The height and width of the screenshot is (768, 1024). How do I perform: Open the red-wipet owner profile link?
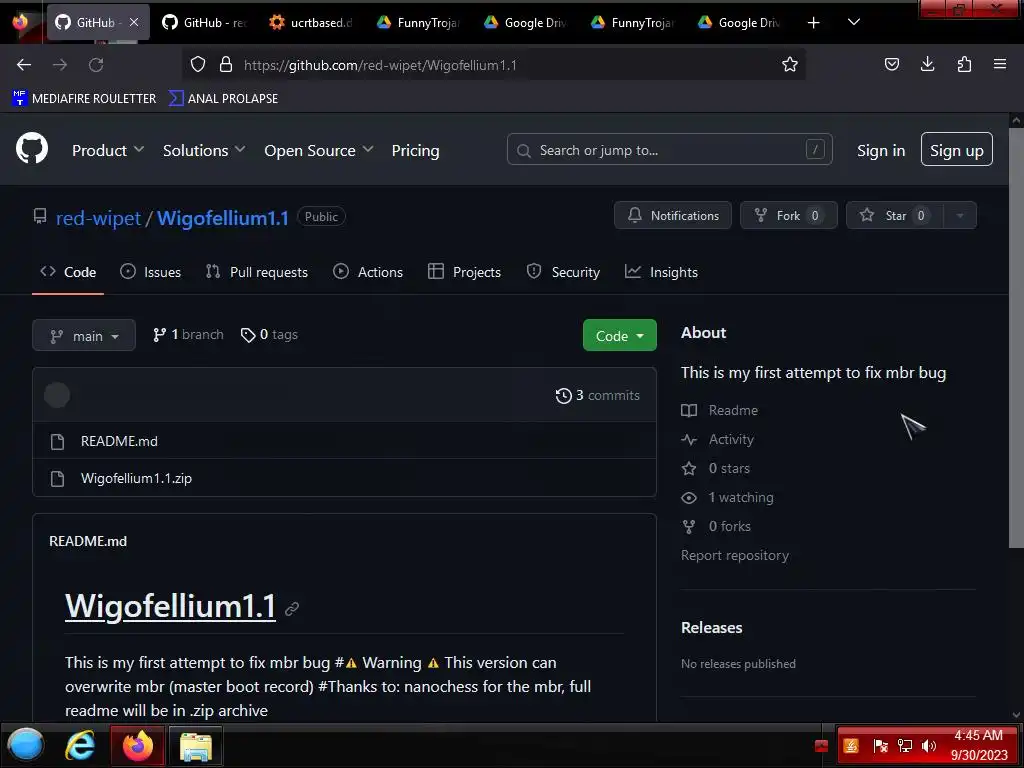click(x=98, y=218)
